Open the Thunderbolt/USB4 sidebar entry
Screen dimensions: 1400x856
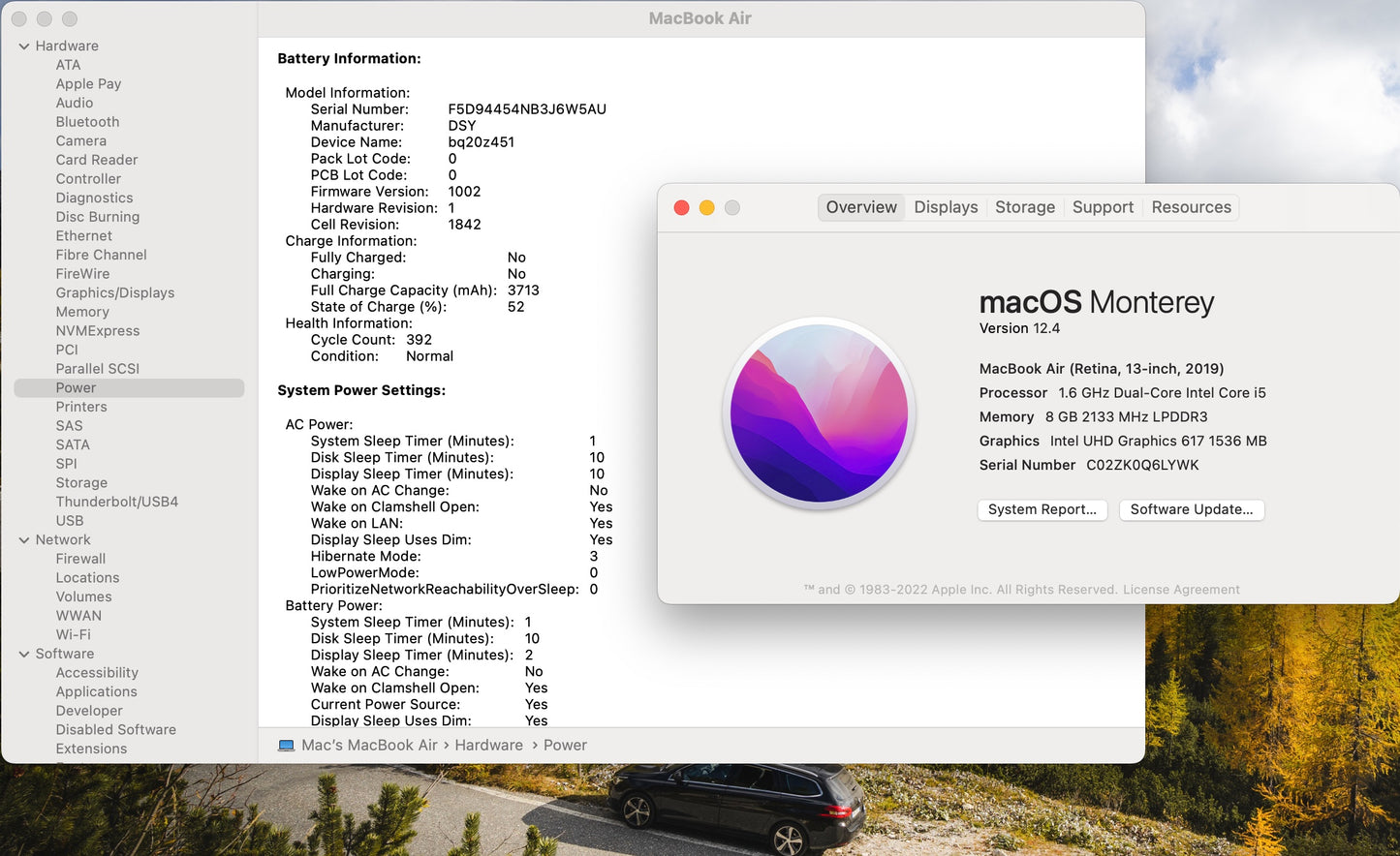[x=116, y=502]
